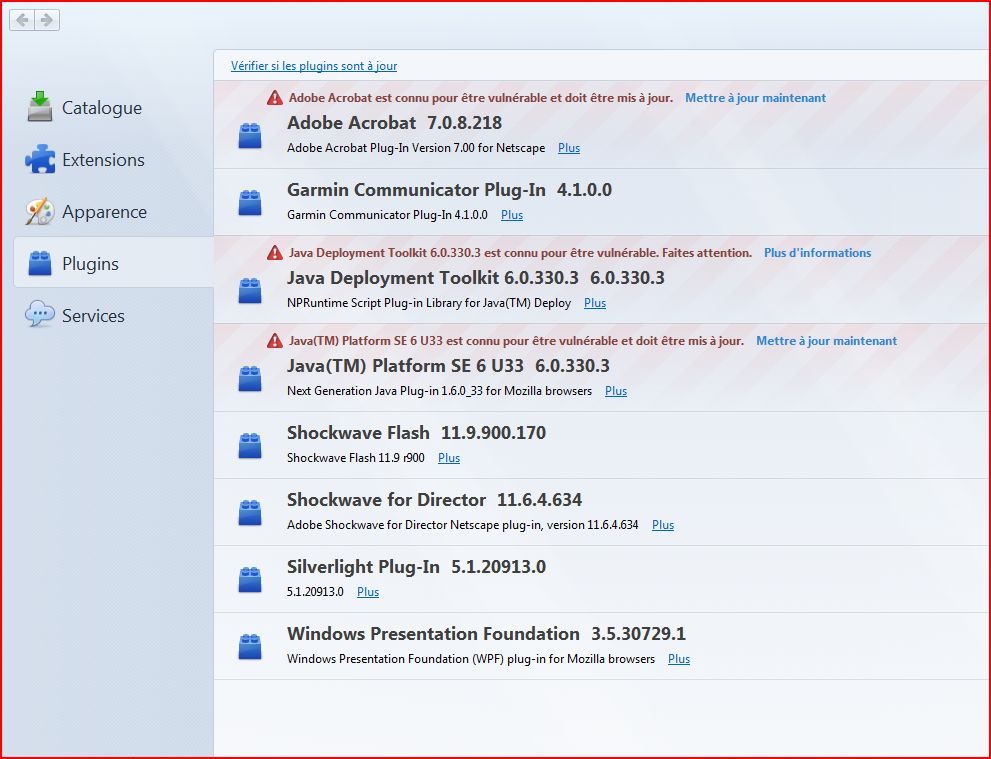Click 'Mettre à jour maintenant' for Java Platform
This screenshot has height=759, width=991.
tap(826, 341)
